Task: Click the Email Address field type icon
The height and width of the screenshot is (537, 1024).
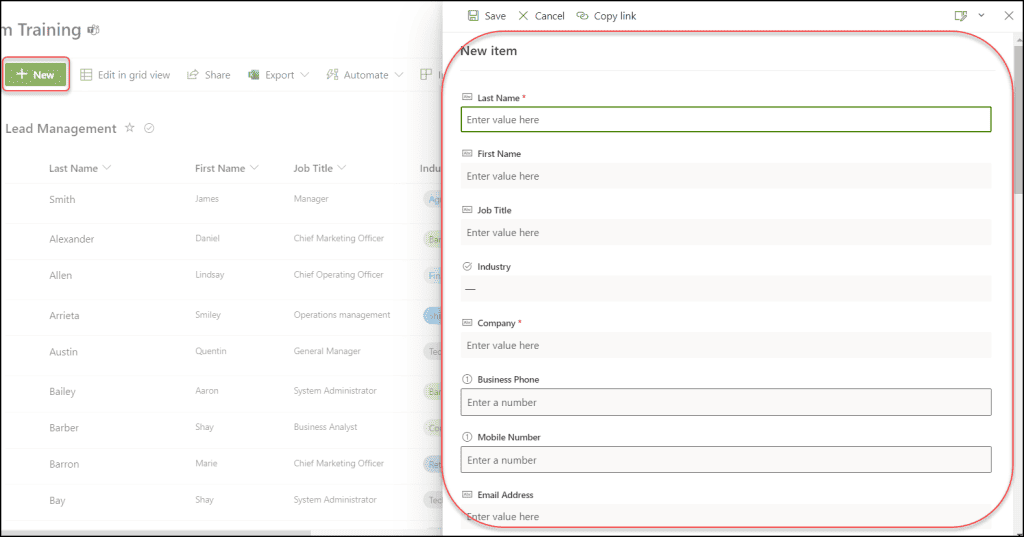Action: (467, 495)
